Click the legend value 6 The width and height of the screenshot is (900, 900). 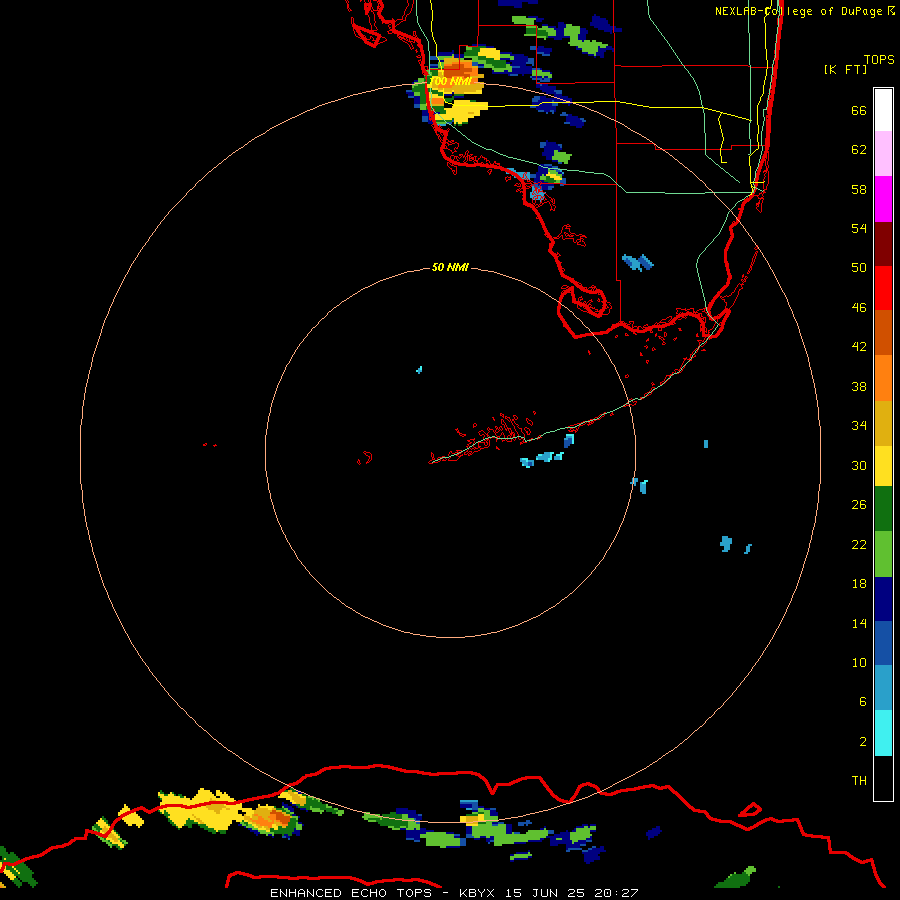click(x=863, y=701)
